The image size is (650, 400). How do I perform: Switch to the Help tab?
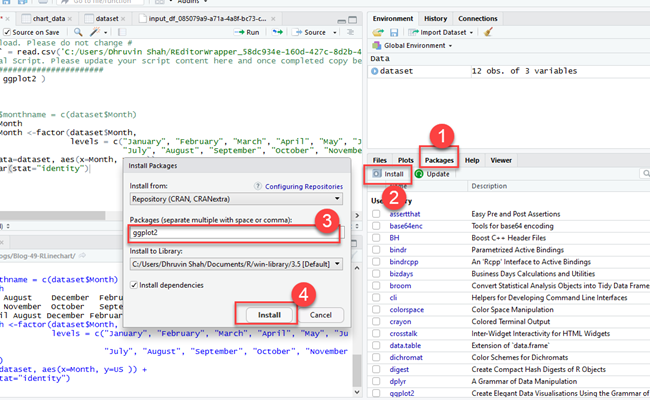click(472, 160)
